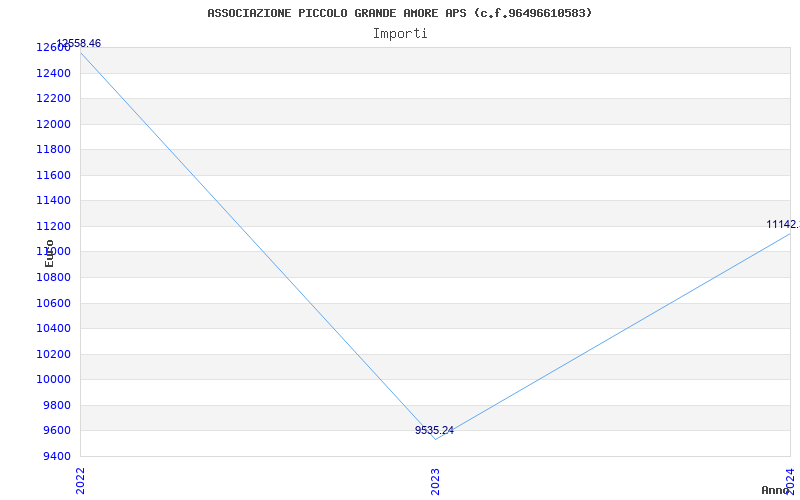Select the 2022 x-axis label

pyautogui.click(x=80, y=481)
